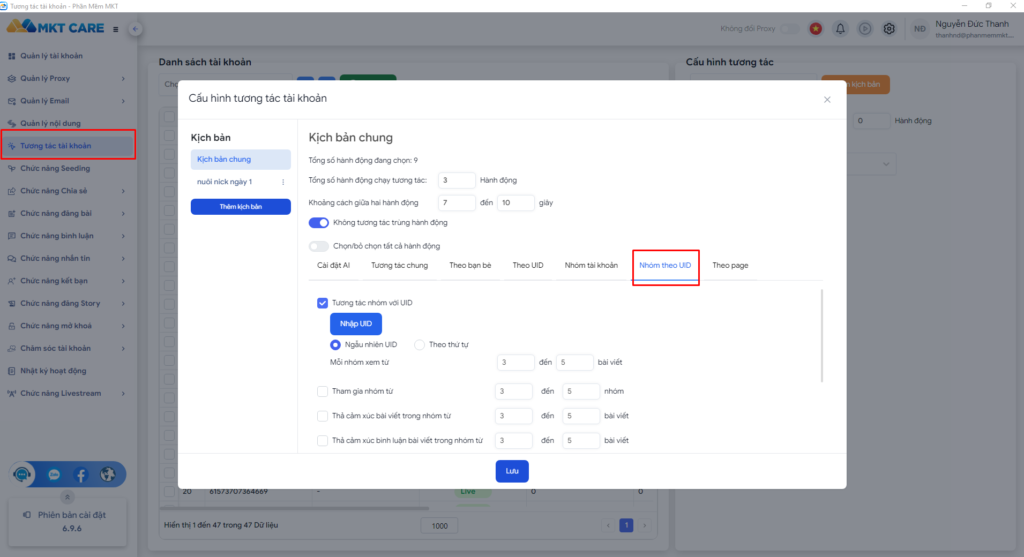Collapse the sidebar with the arrow icon
This screenshot has height=557, width=1024.
pos(136,29)
